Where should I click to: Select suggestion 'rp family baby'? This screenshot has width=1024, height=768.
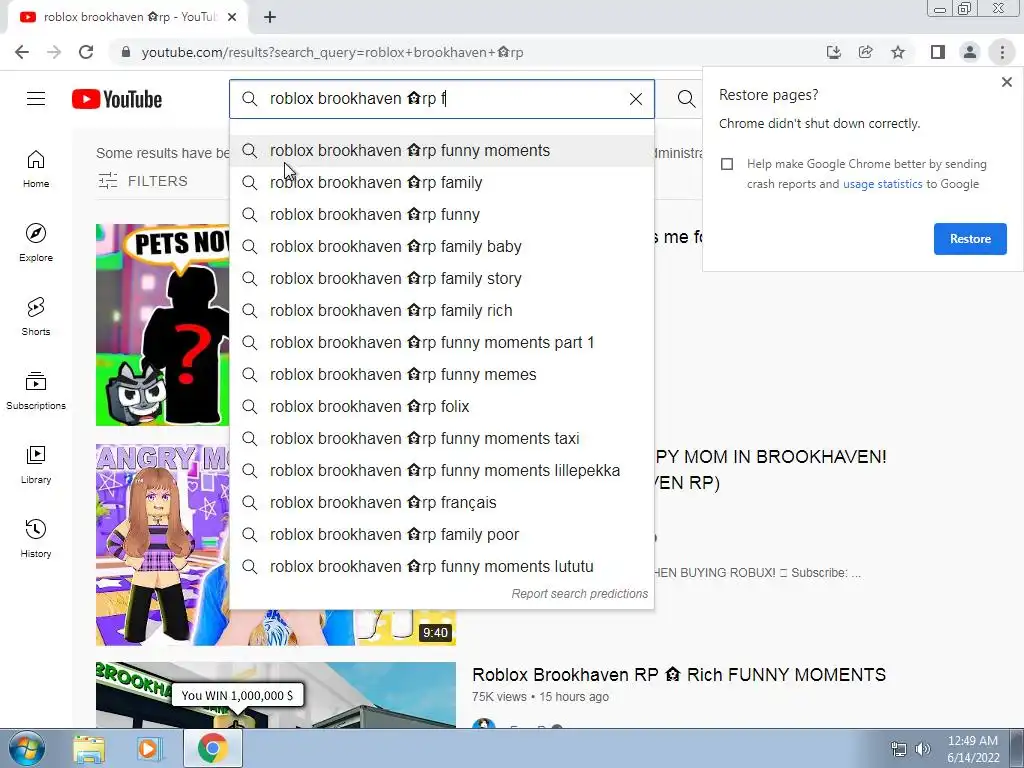coord(441,247)
